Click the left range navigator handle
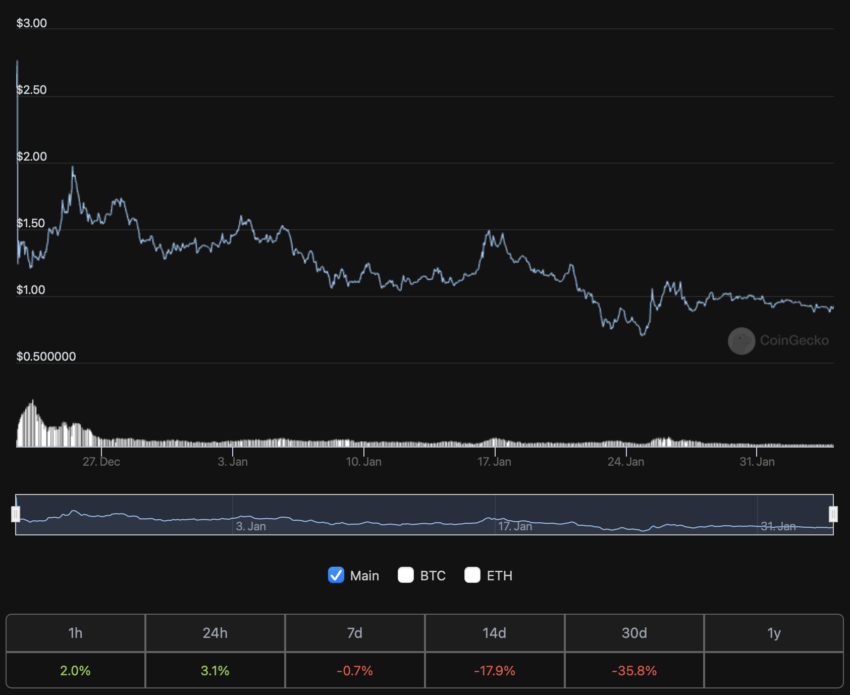 coord(16,514)
